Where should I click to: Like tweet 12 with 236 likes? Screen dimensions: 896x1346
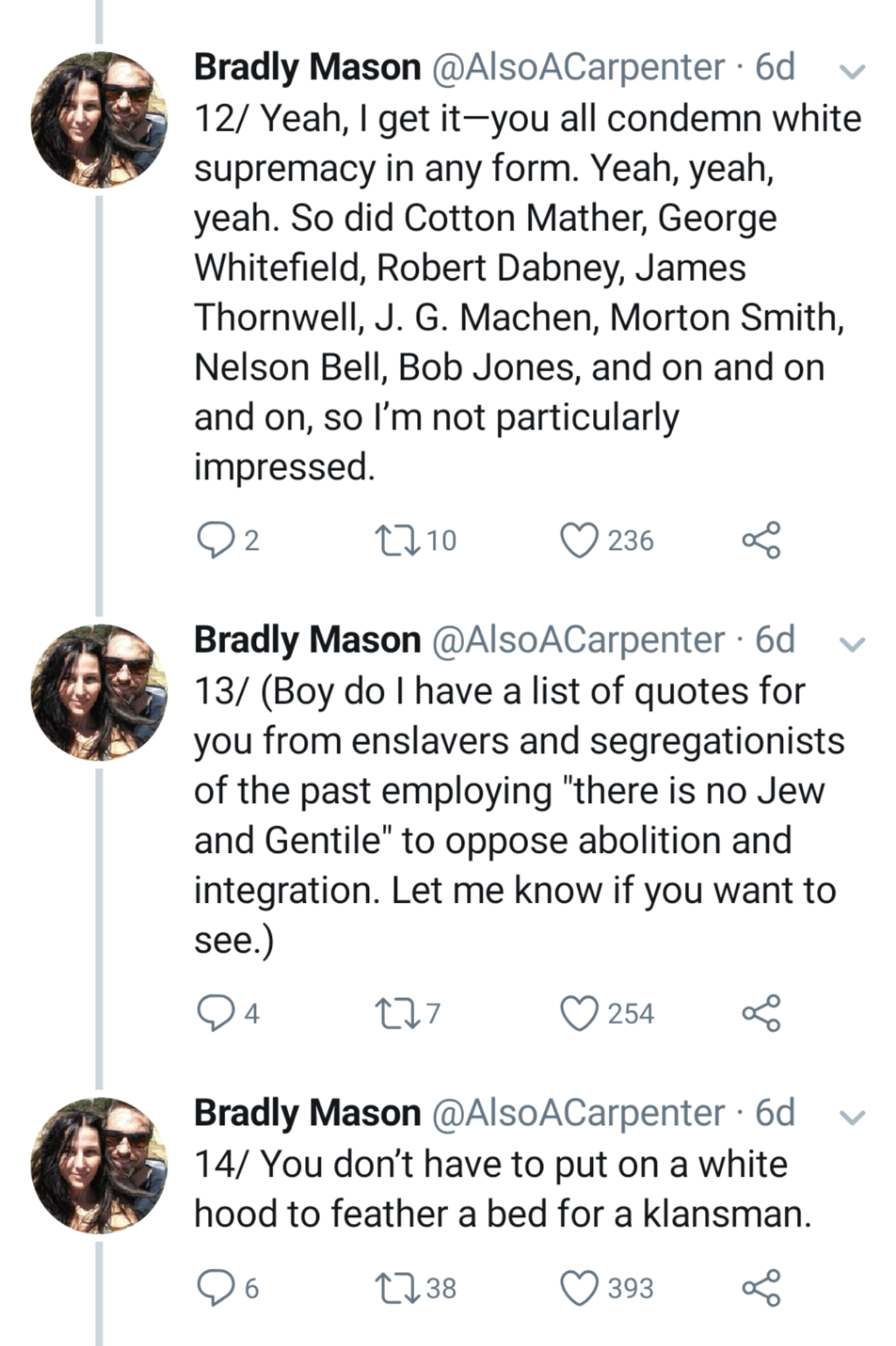579,541
